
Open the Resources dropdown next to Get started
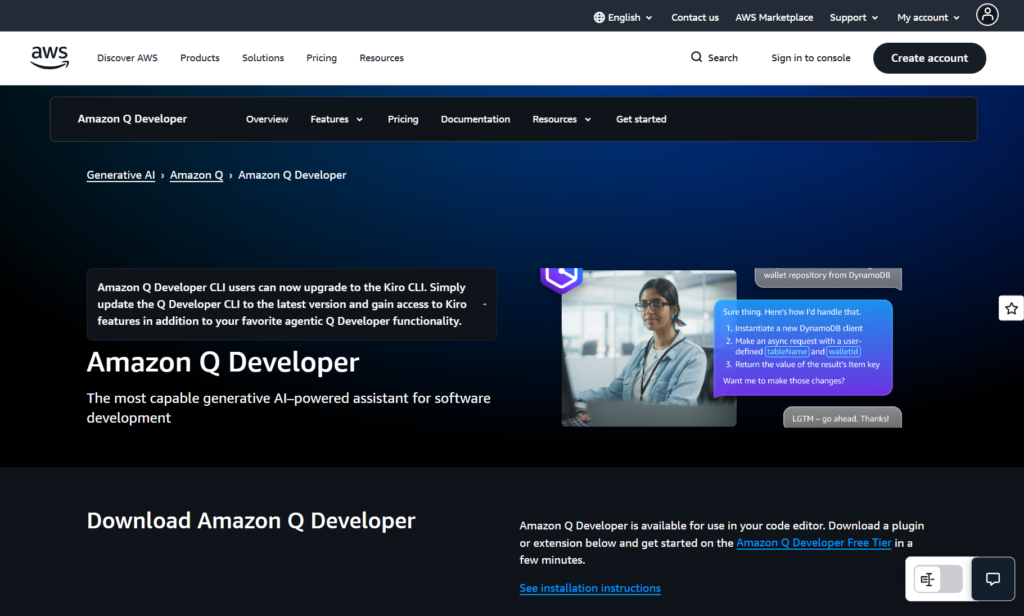(561, 118)
